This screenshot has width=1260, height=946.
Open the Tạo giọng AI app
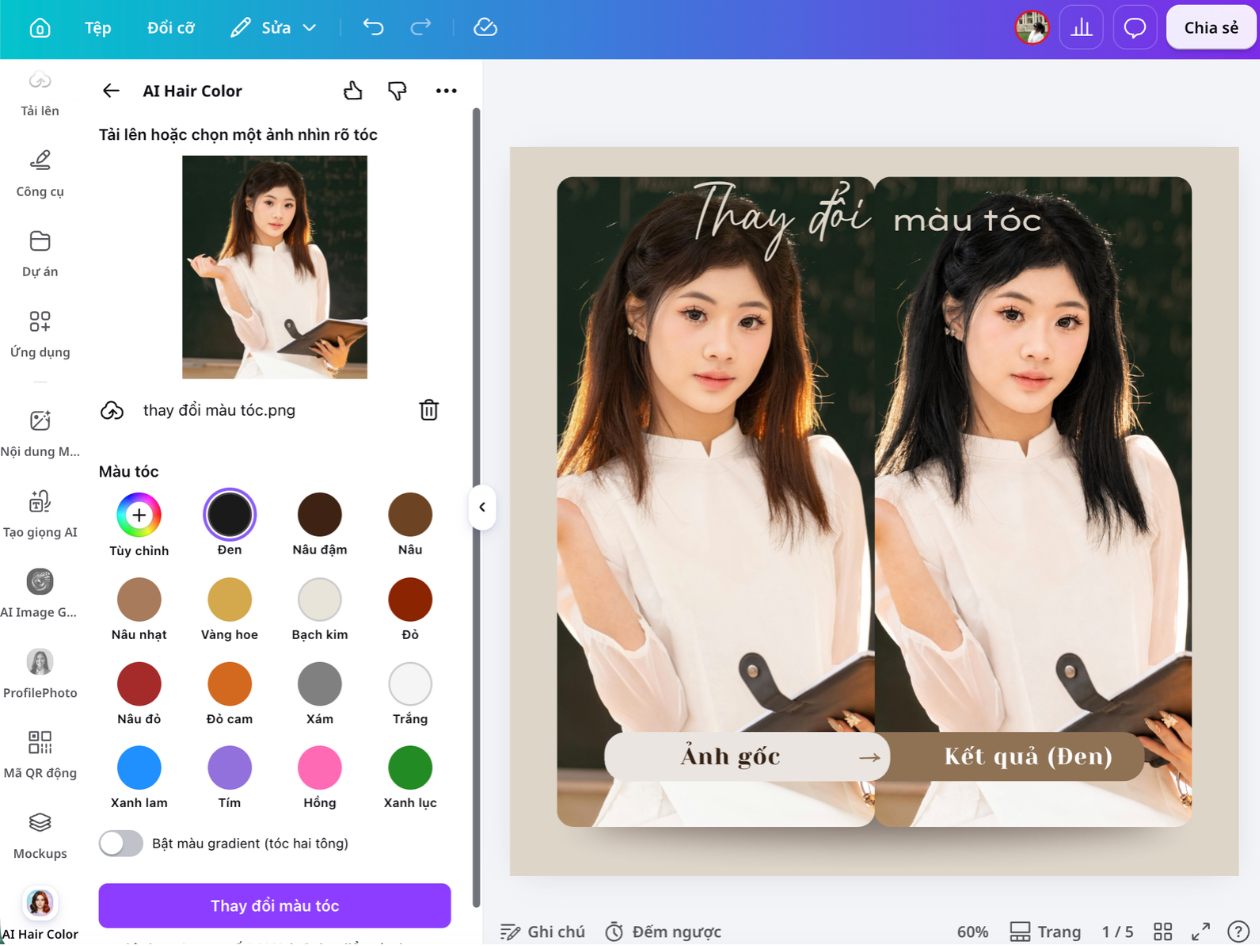click(x=40, y=514)
